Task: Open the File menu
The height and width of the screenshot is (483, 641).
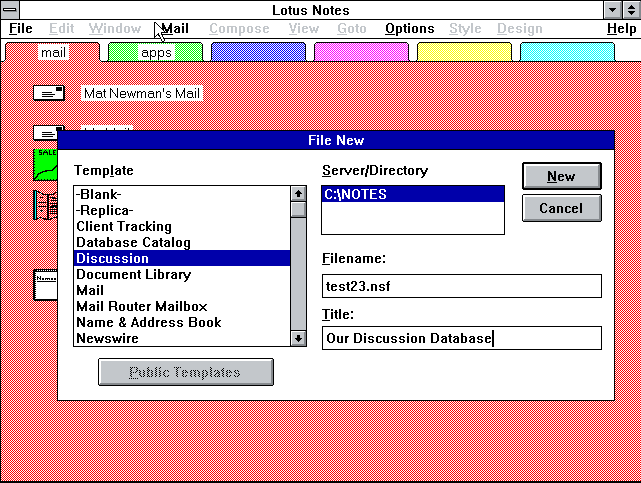Action: (20, 29)
